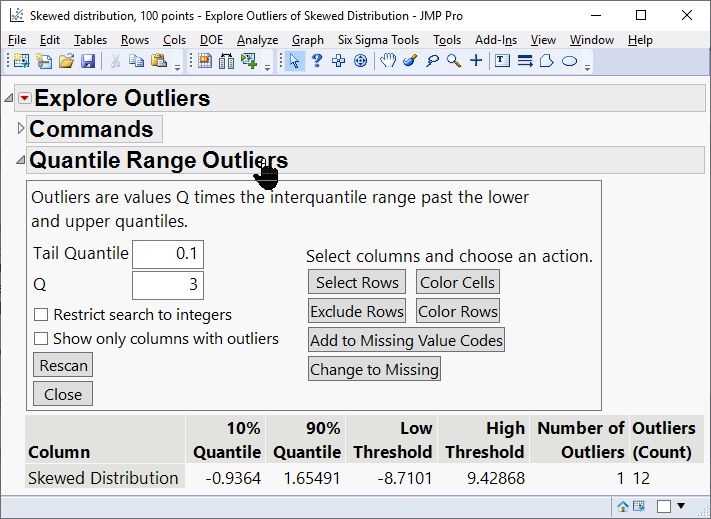This screenshot has height=519, width=711.
Task: Open the JMP home window icon
Action: 623,506
